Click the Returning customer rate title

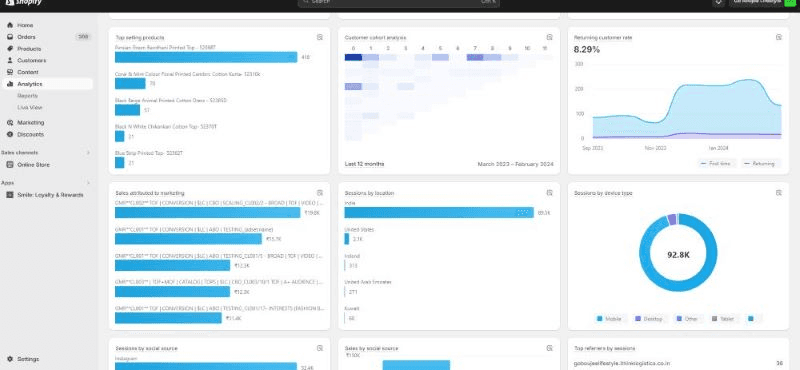pos(603,38)
